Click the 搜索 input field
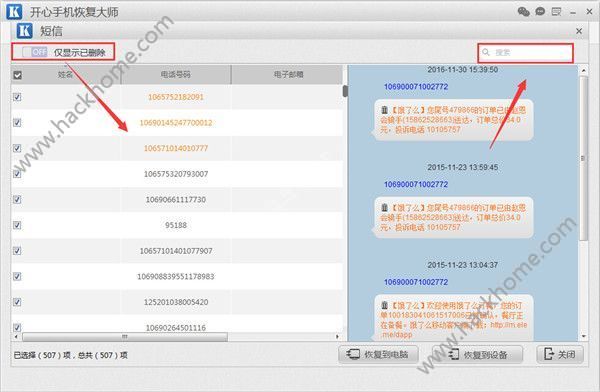Viewport: 600px width, 392px height. tap(525, 52)
